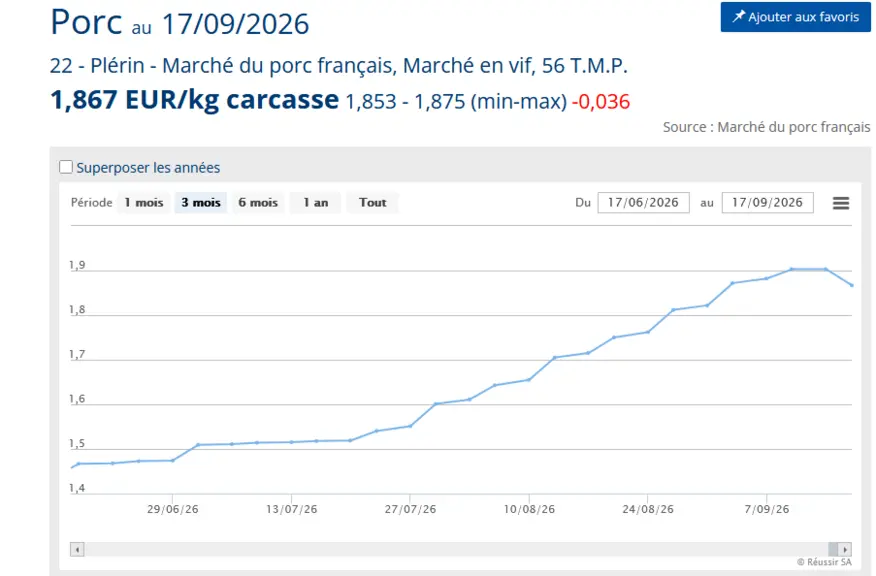The height and width of the screenshot is (576, 876).
Task: Edit the Du start date field
Action: [x=644, y=202]
